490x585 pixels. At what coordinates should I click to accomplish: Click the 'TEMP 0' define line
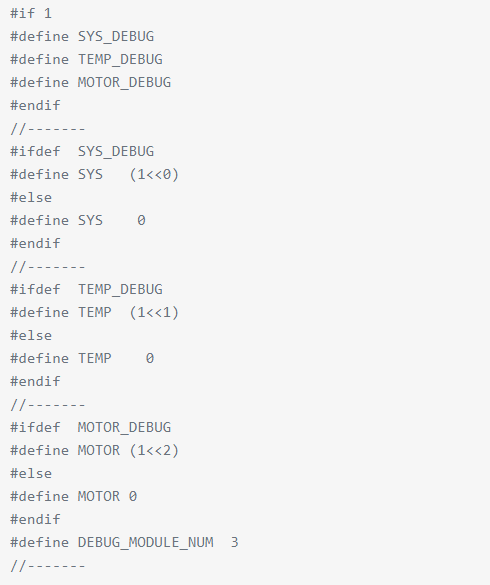click(x=82, y=359)
